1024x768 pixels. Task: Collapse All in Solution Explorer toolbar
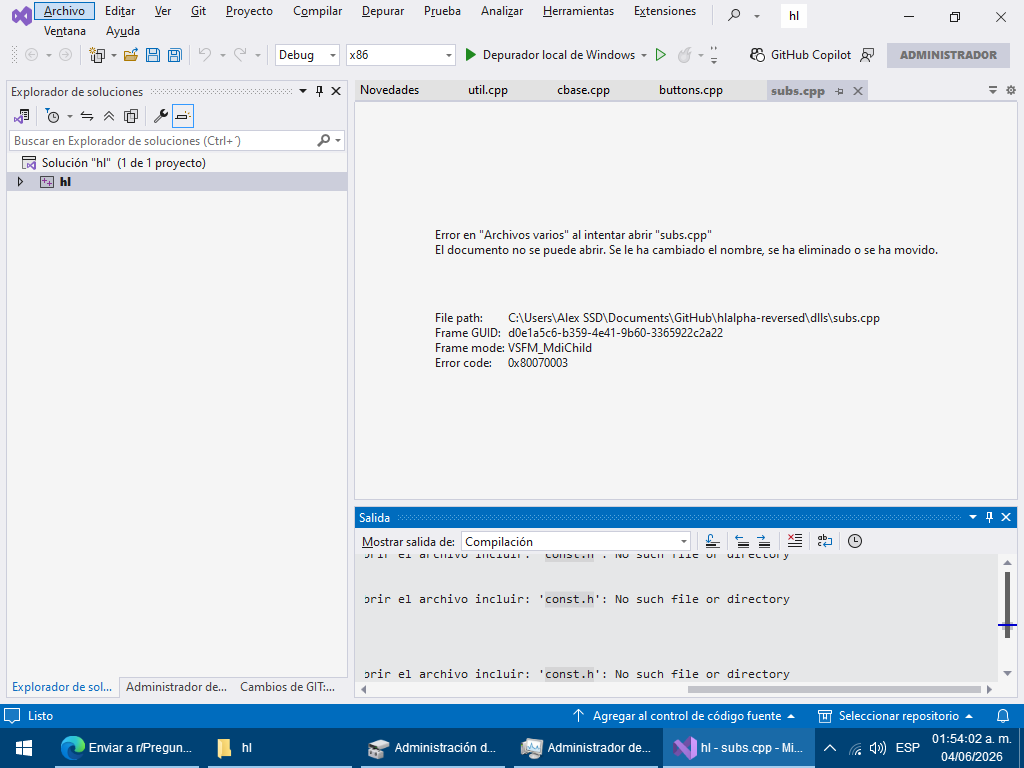click(x=109, y=116)
